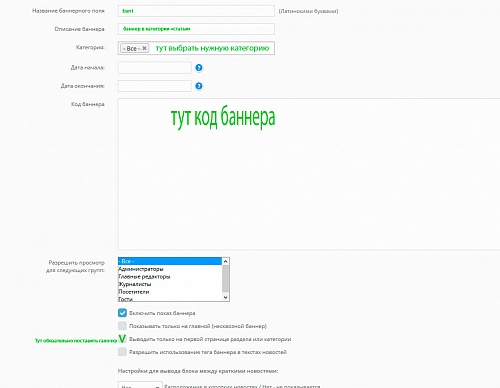Click the banner field name input
This screenshot has width=500, height=388.
tap(196, 11)
